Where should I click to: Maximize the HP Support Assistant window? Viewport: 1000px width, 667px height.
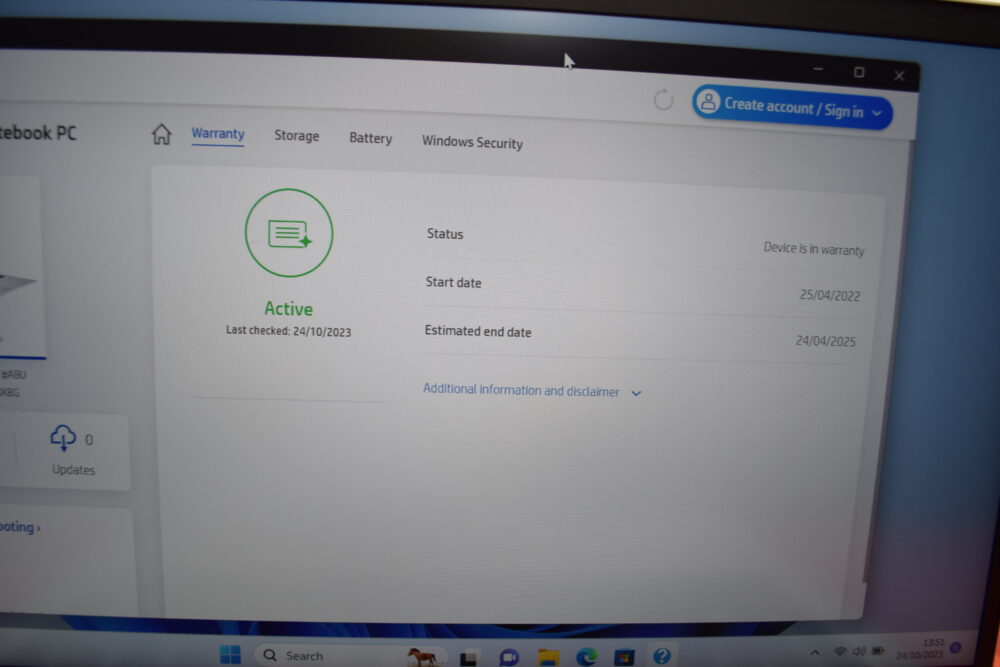(x=859, y=72)
